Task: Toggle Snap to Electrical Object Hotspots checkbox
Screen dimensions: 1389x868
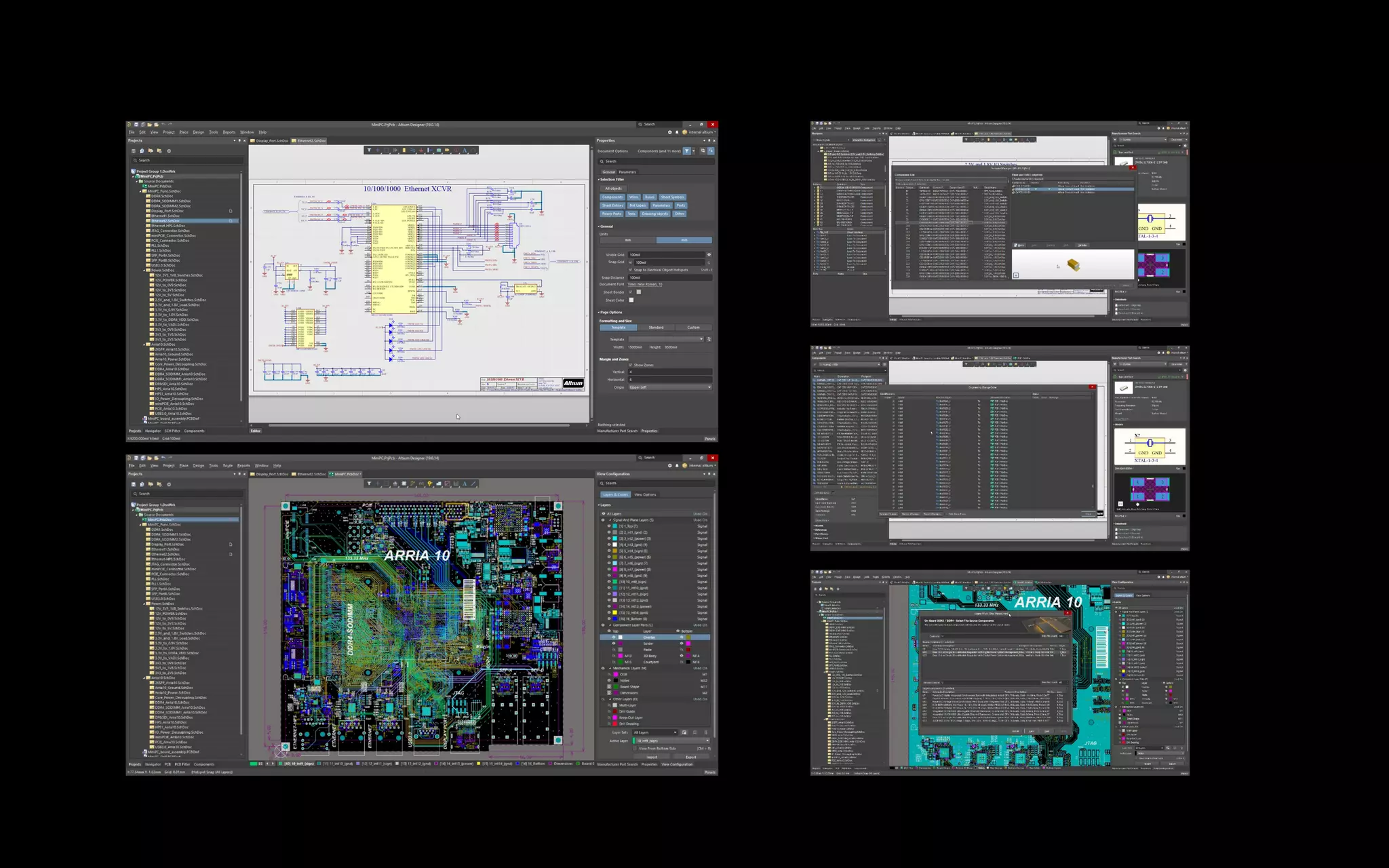Action: coord(630,270)
